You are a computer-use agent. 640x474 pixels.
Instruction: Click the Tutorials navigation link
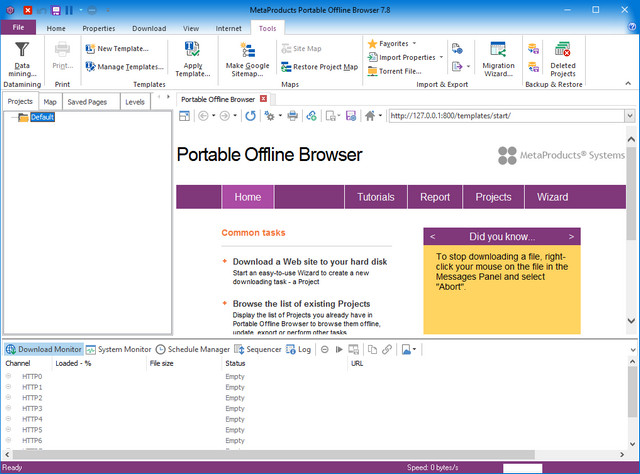click(x=375, y=197)
